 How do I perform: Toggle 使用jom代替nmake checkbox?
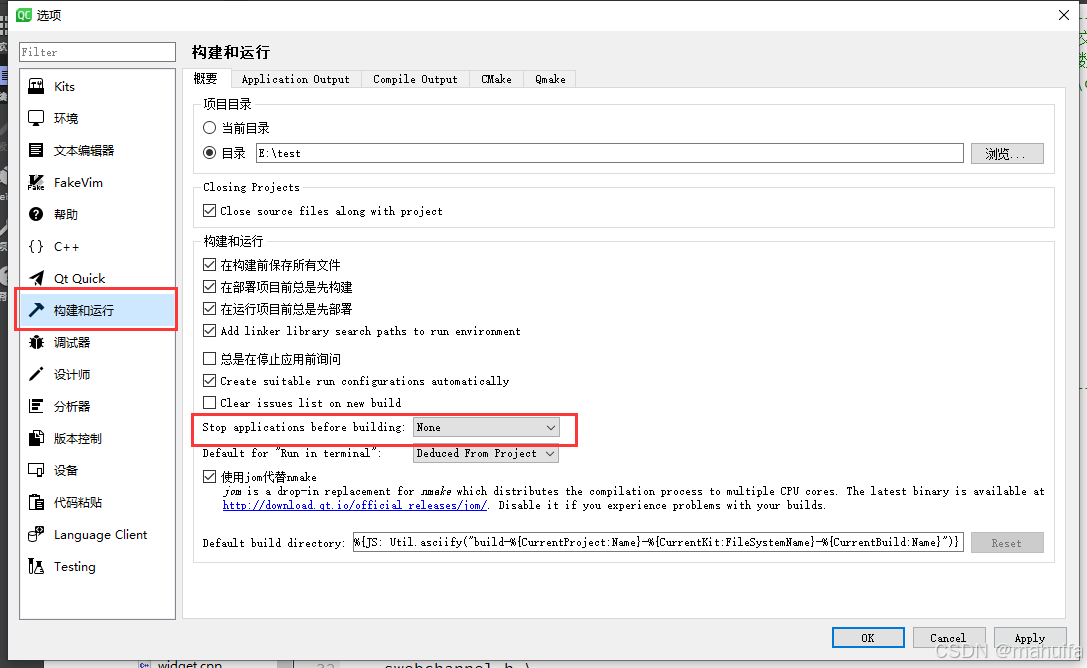coord(209,476)
